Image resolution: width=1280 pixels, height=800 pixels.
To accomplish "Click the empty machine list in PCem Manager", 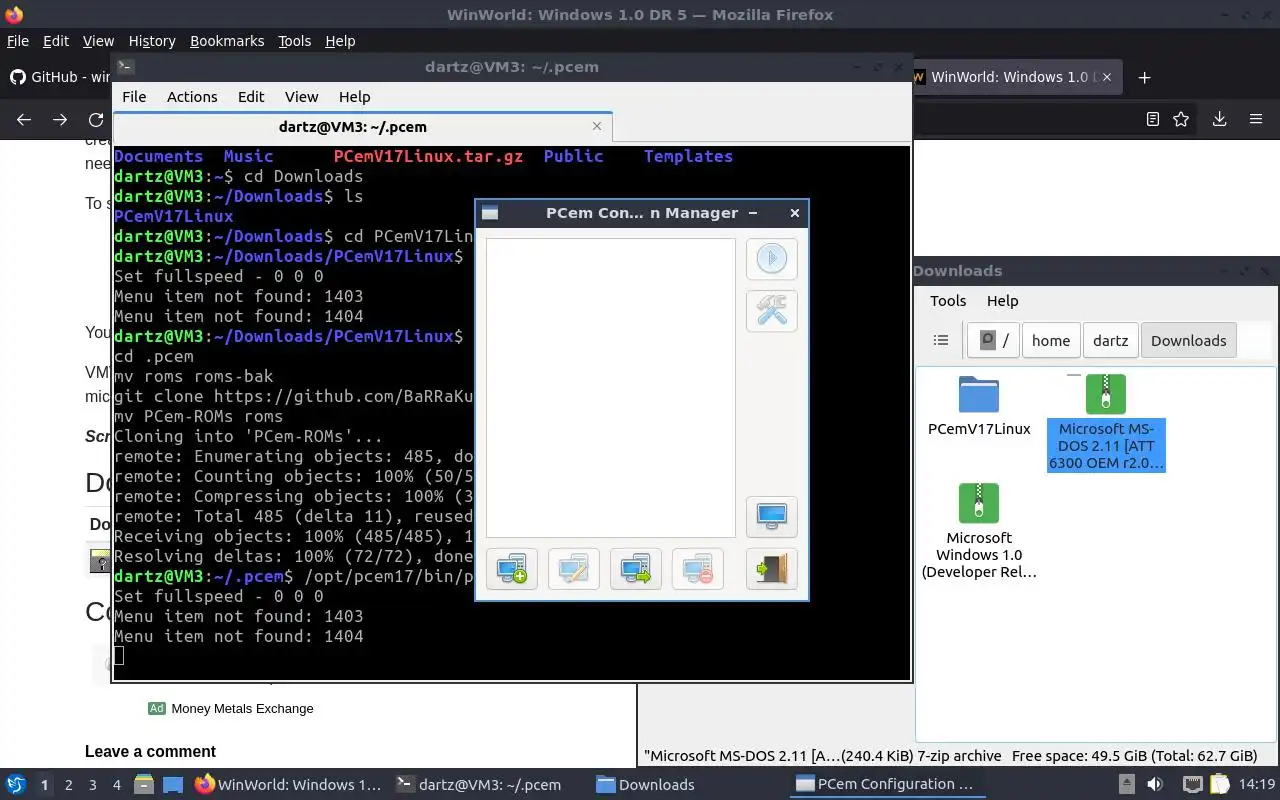I will coord(610,388).
